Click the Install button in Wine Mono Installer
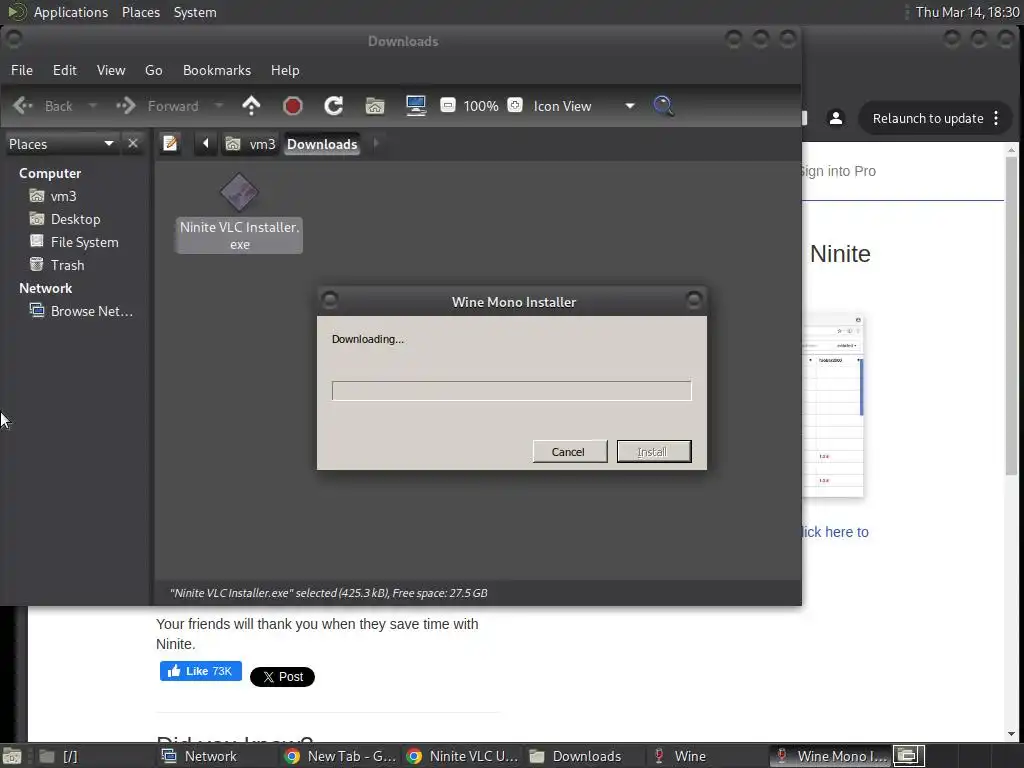Image resolution: width=1024 pixels, height=768 pixels. tap(654, 451)
